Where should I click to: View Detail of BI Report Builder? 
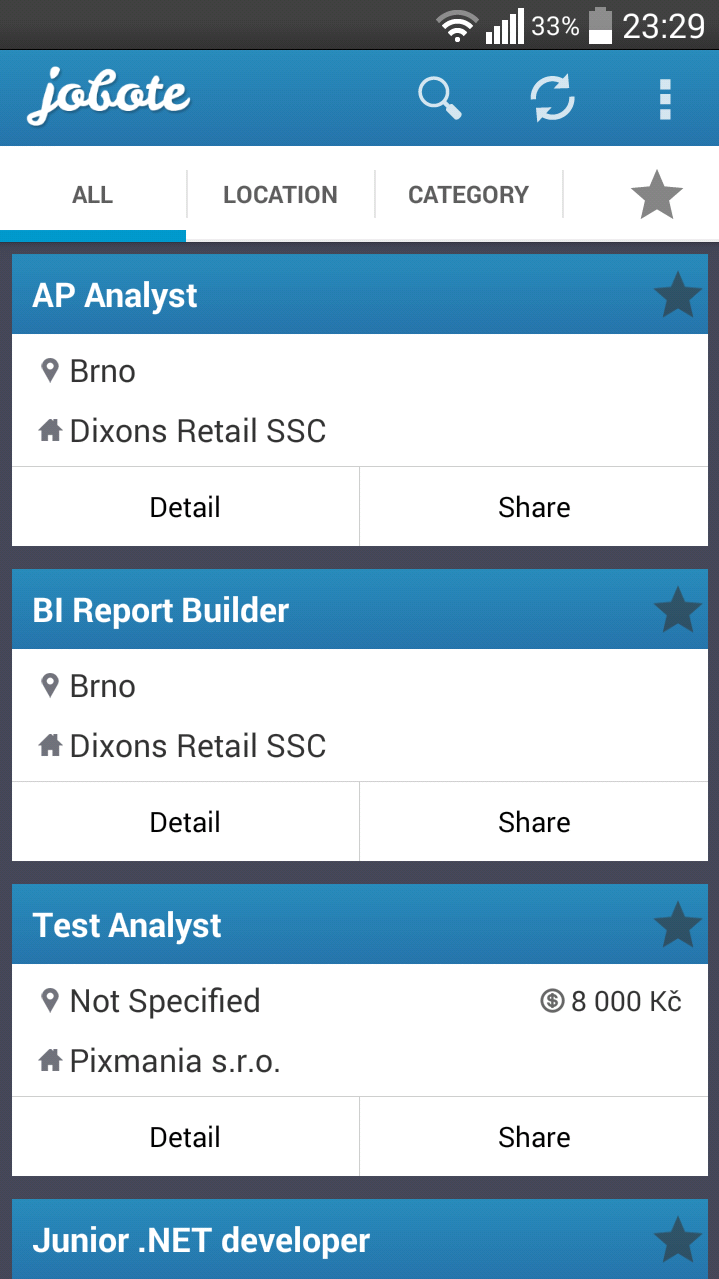[x=185, y=822]
